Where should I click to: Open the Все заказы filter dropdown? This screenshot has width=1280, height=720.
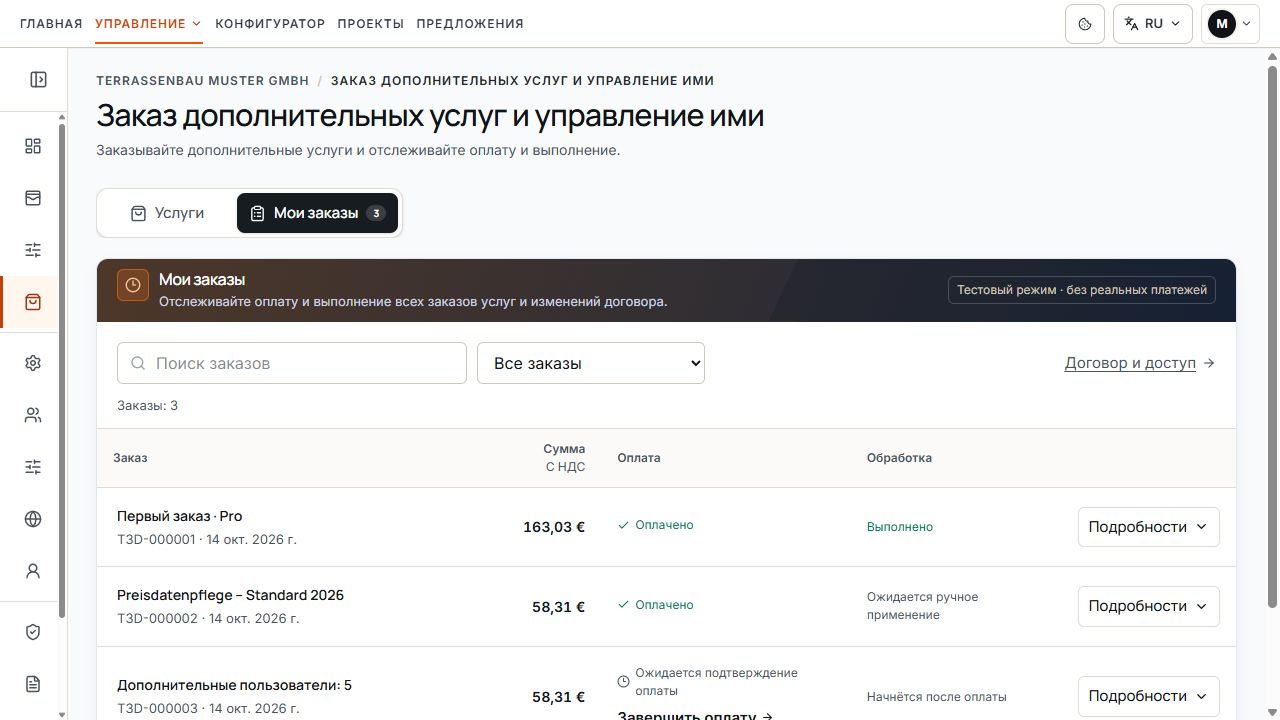pos(591,363)
